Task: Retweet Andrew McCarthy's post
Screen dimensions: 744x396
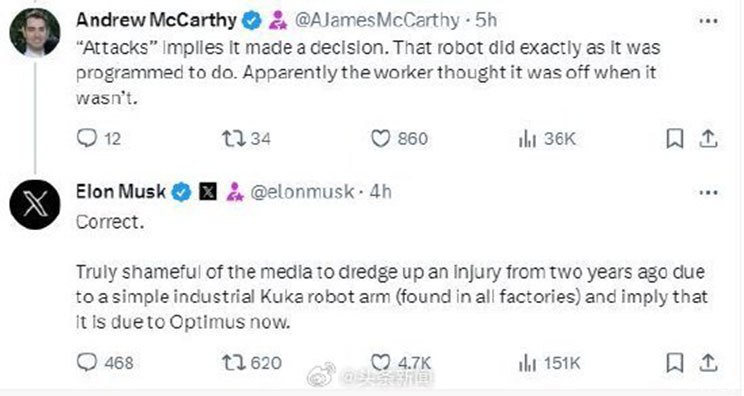Action: 246,138
